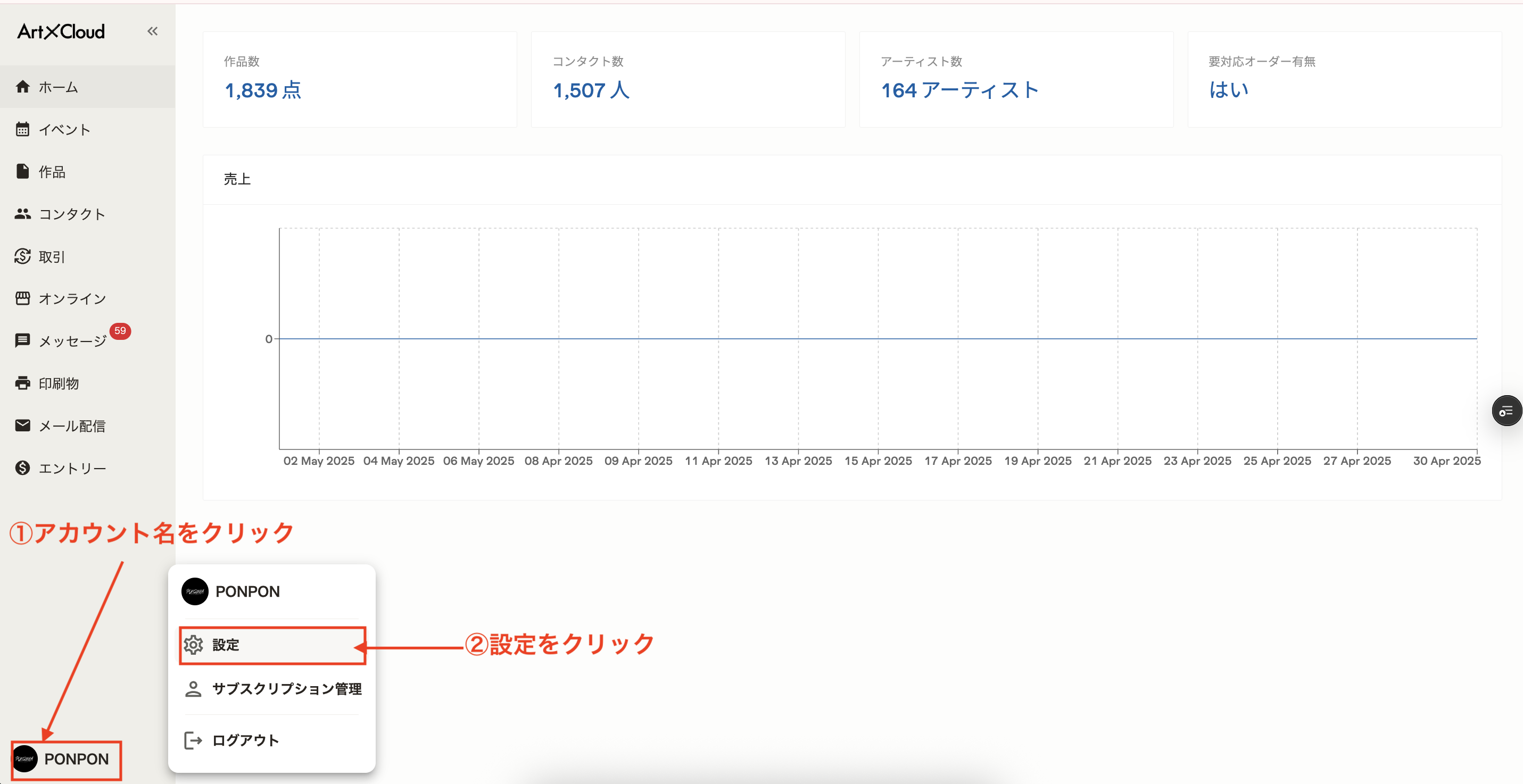
Task: Click the 21 Apr 2025 axis label
Action: 1118,461
